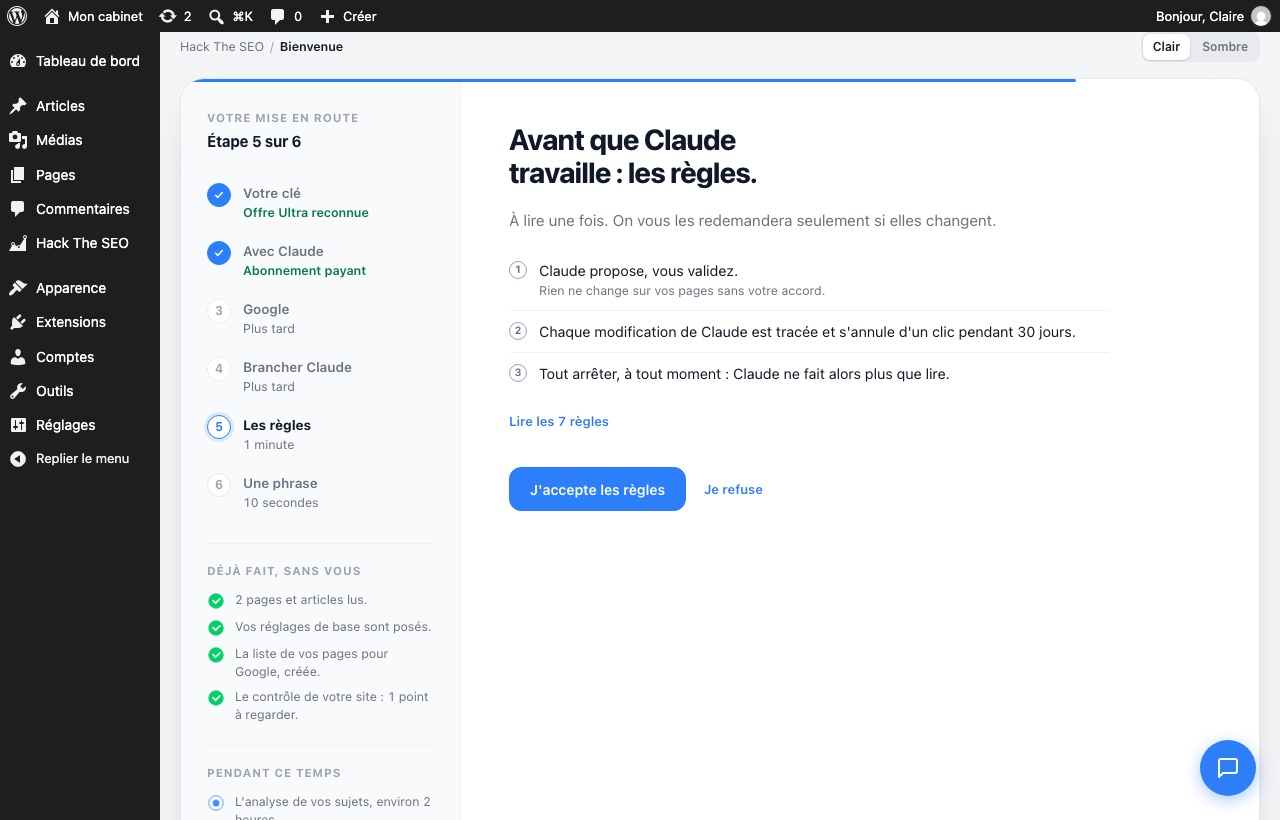Open the Lire les 7 règles link

pos(559,422)
